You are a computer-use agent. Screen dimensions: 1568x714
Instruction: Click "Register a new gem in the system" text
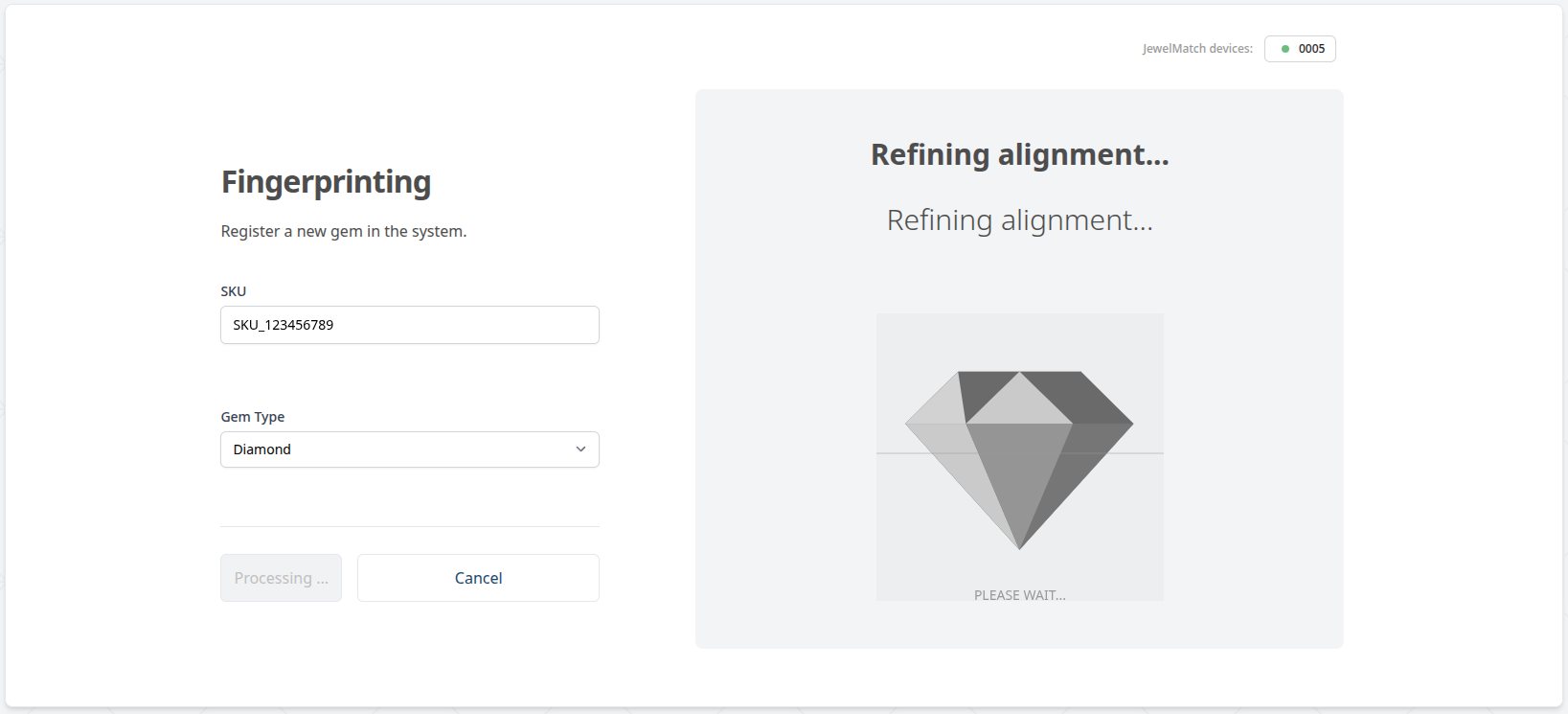tap(343, 232)
